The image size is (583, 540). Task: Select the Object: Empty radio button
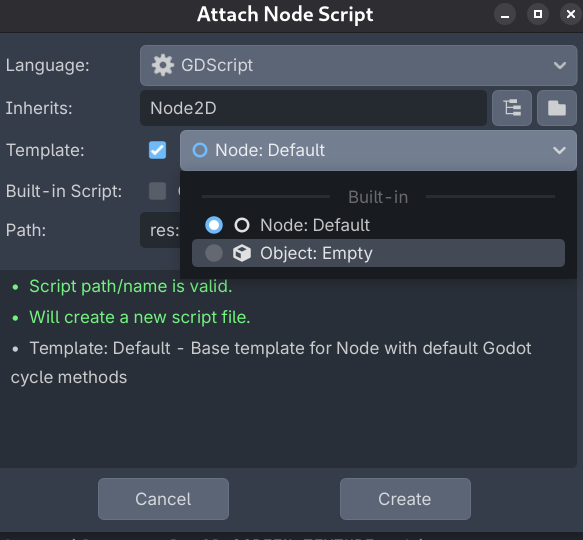tap(214, 253)
